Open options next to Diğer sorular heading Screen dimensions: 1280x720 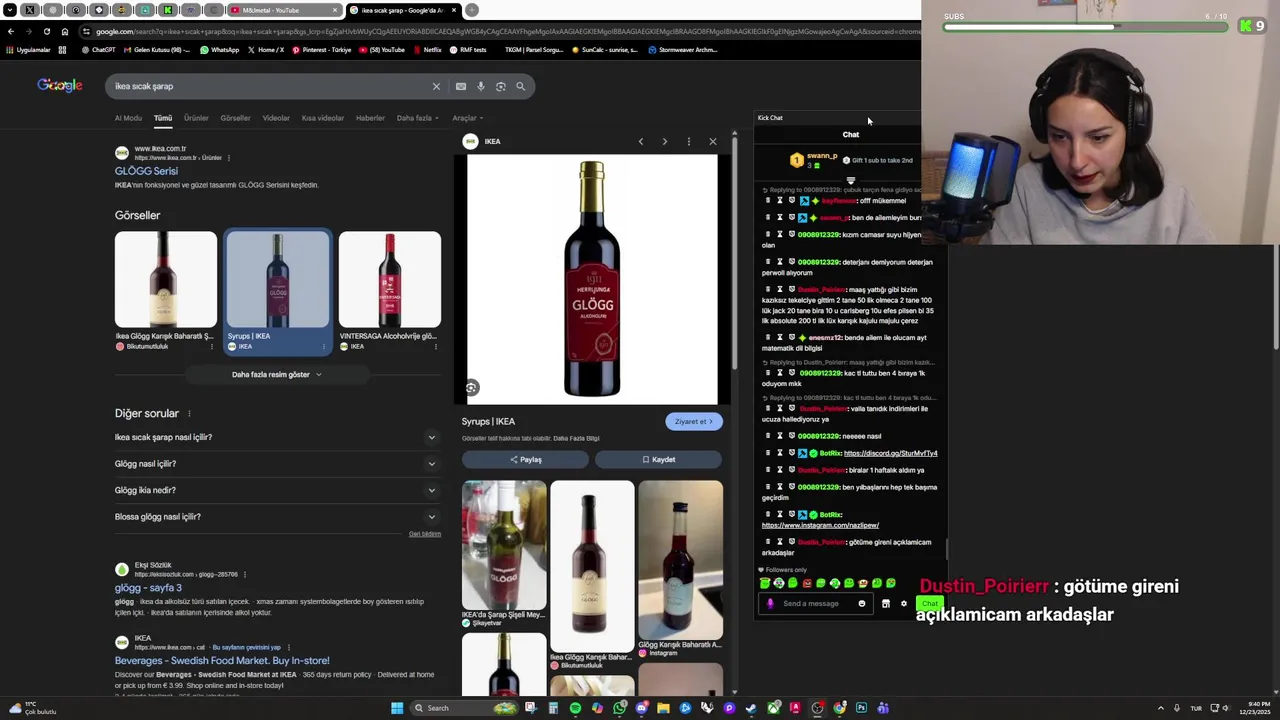pos(189,414)
